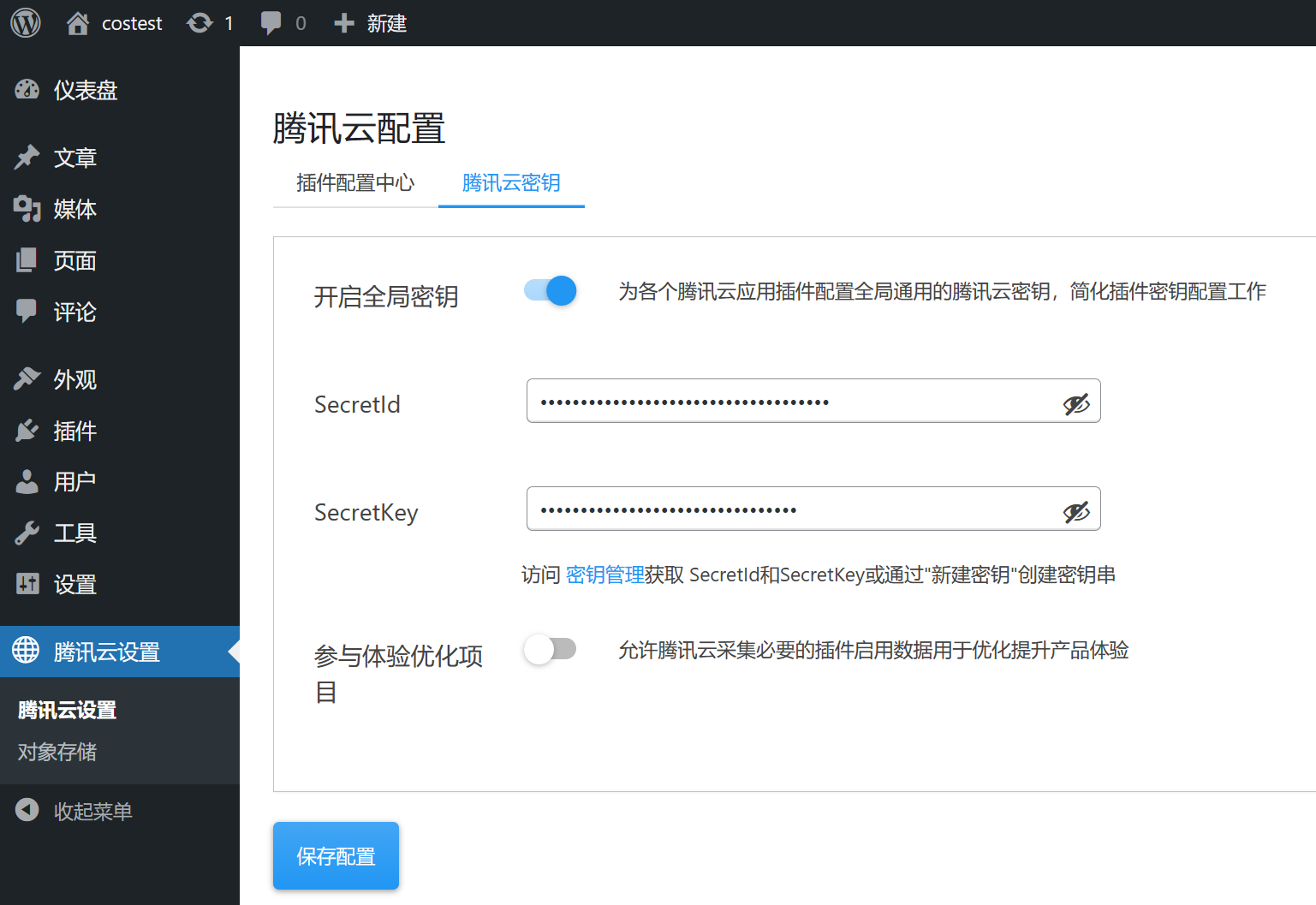This screenshot has height=905, width=1316.
Task: Click 新建 in the admin bar
Action: click(387, 23)
